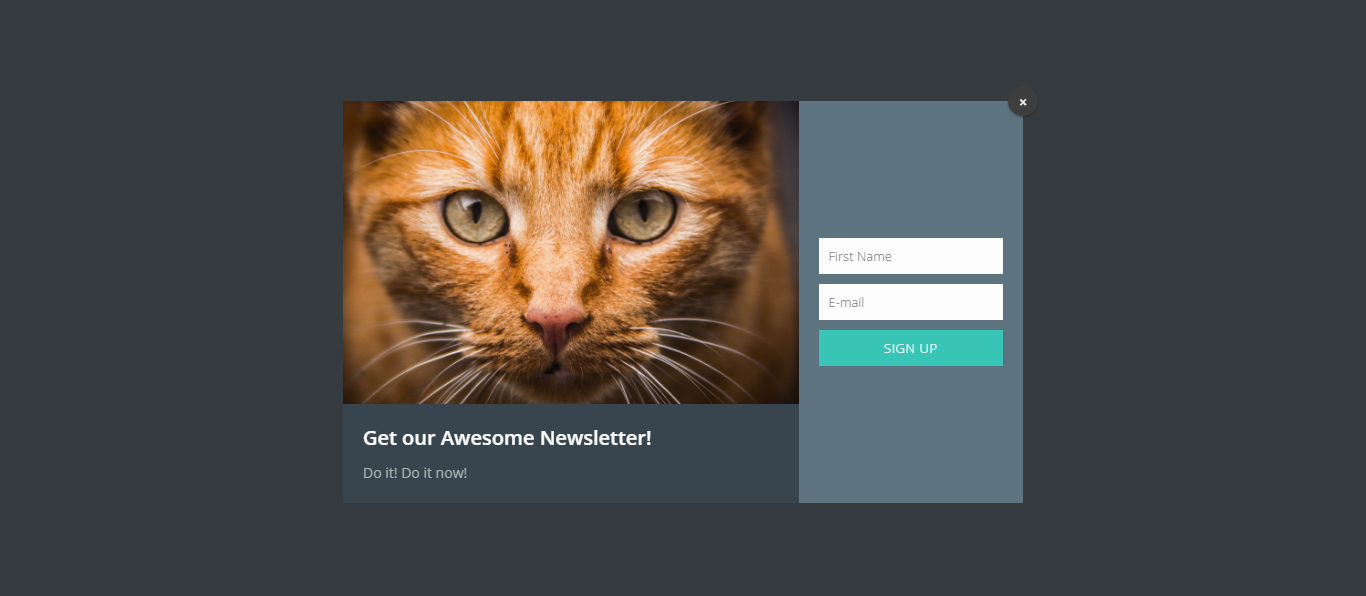Click empty form panel area below SIGN UP
The image size is (1366, 596).
[910, 435]
